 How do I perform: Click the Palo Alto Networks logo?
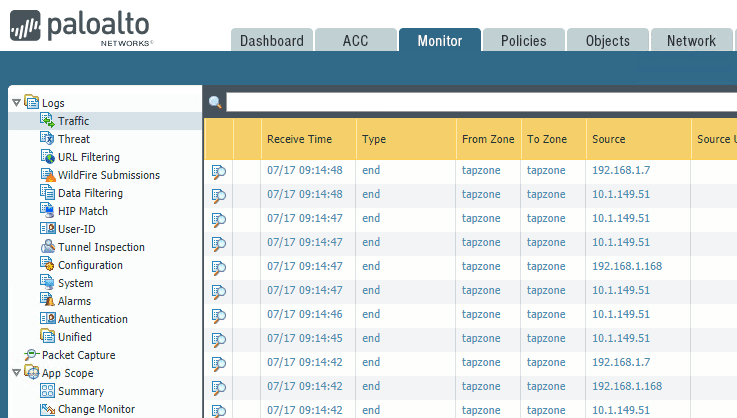[x=80, y=28]
